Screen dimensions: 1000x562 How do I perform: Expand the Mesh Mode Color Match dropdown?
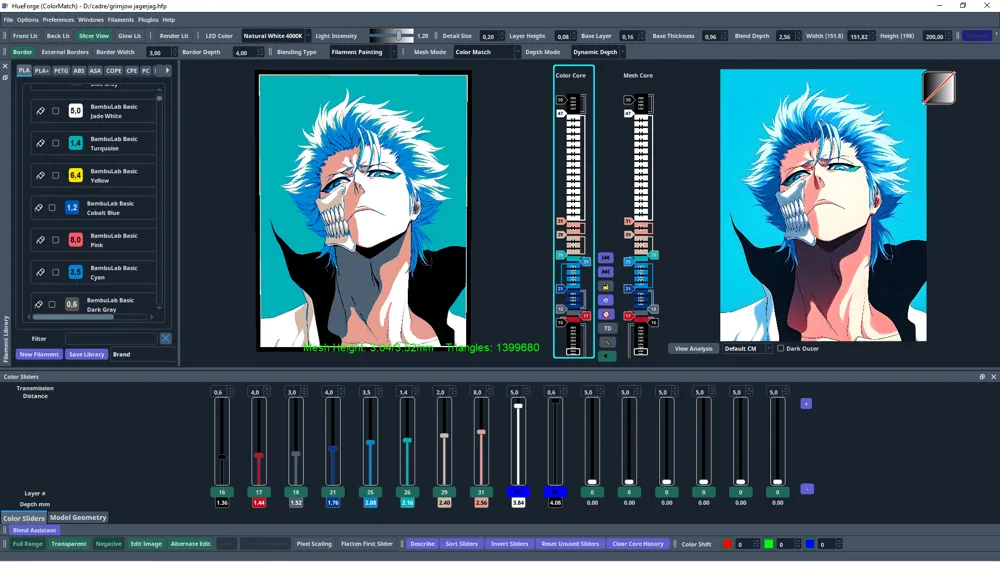[x=486, y=52]
